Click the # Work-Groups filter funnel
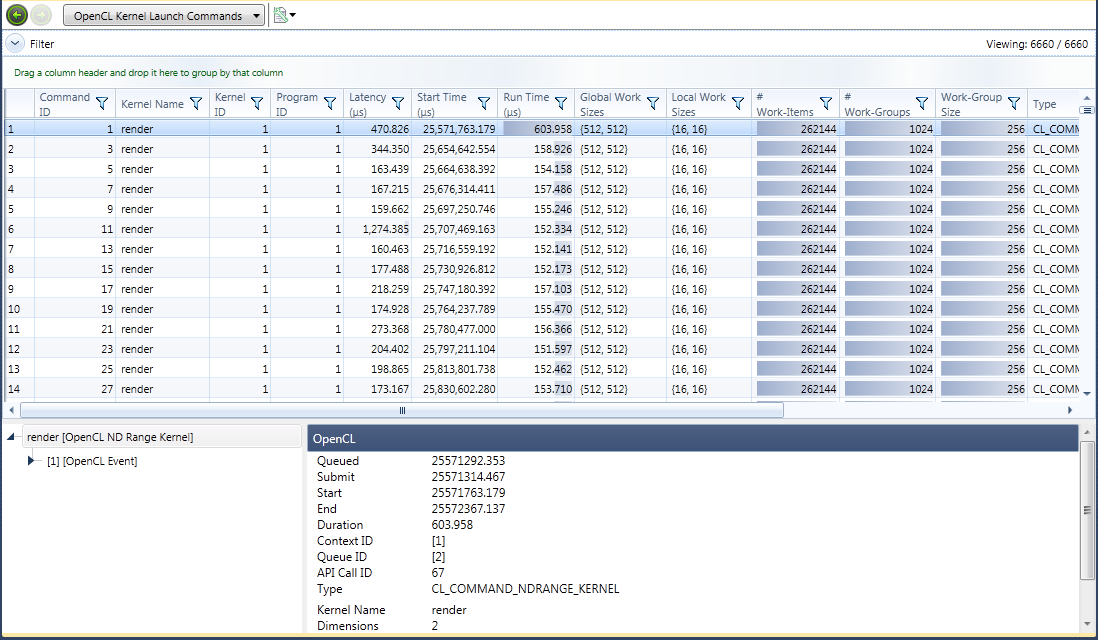This screenshot has width=1098, height=640. point(922,103)
